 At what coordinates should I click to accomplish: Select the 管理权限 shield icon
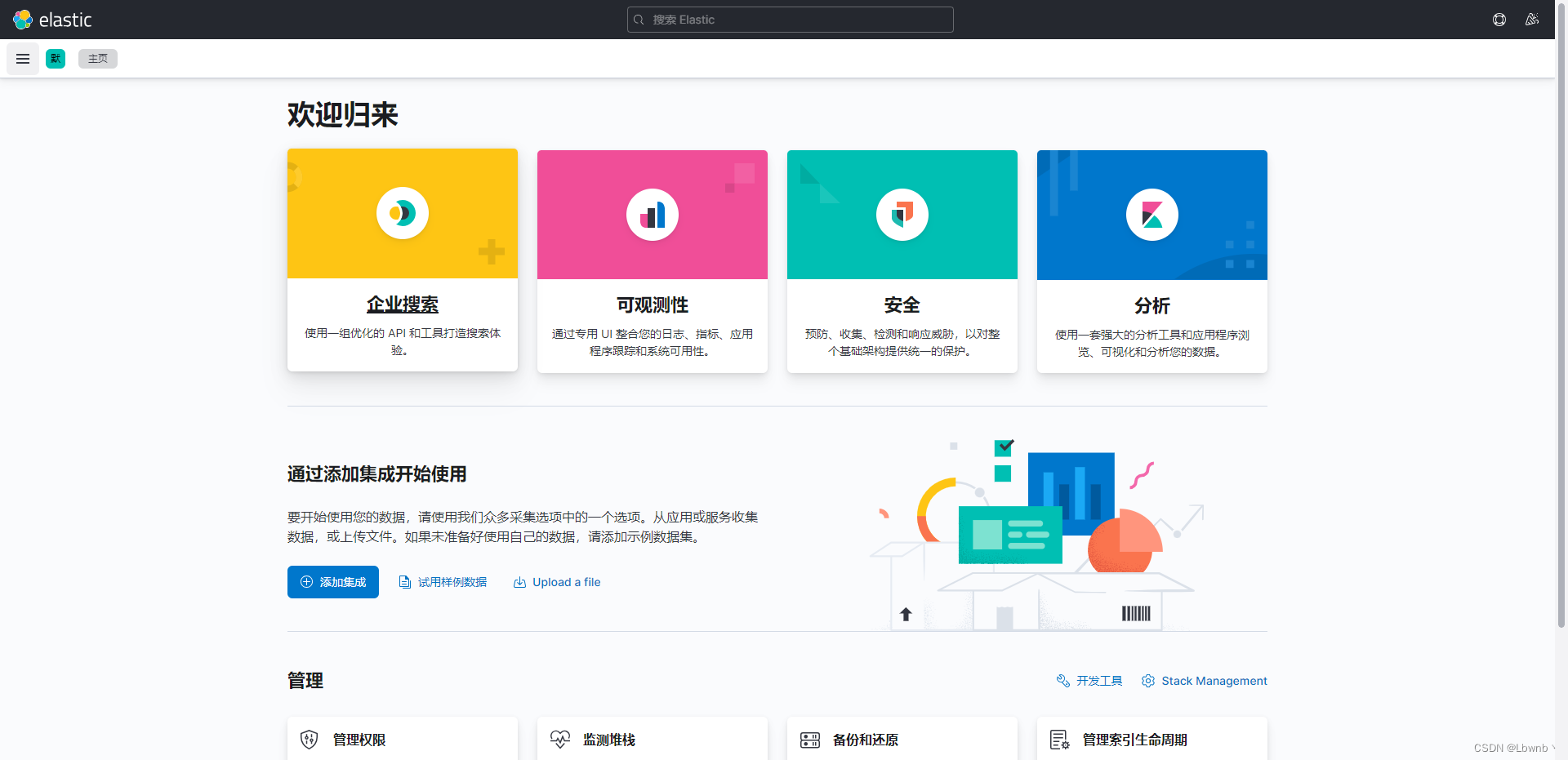(x=310, y=740)
